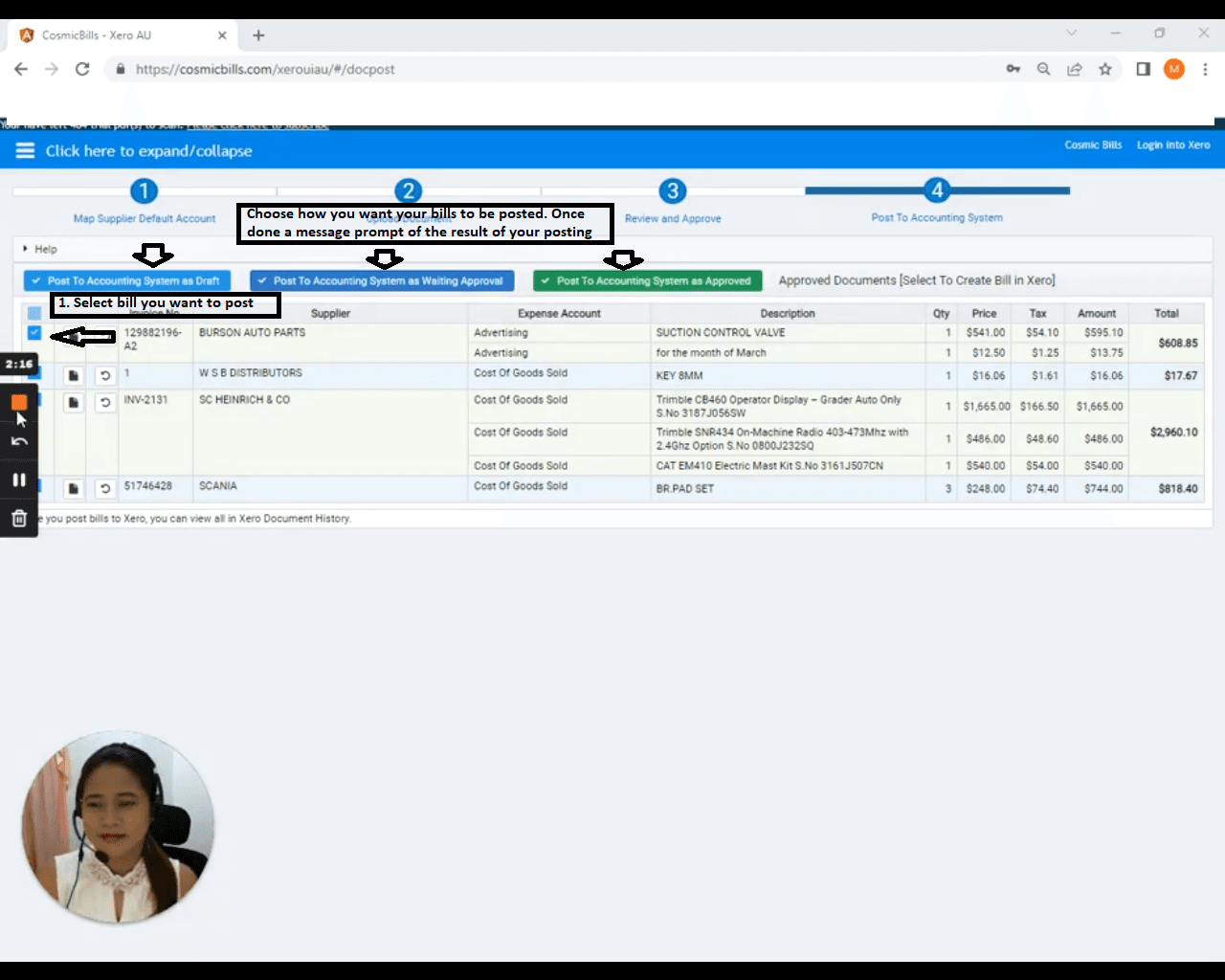Click Post To Accounting System as Waiting Approval
The width and height of the screenshot is (1225, 980).
click(x=382, y=280)
